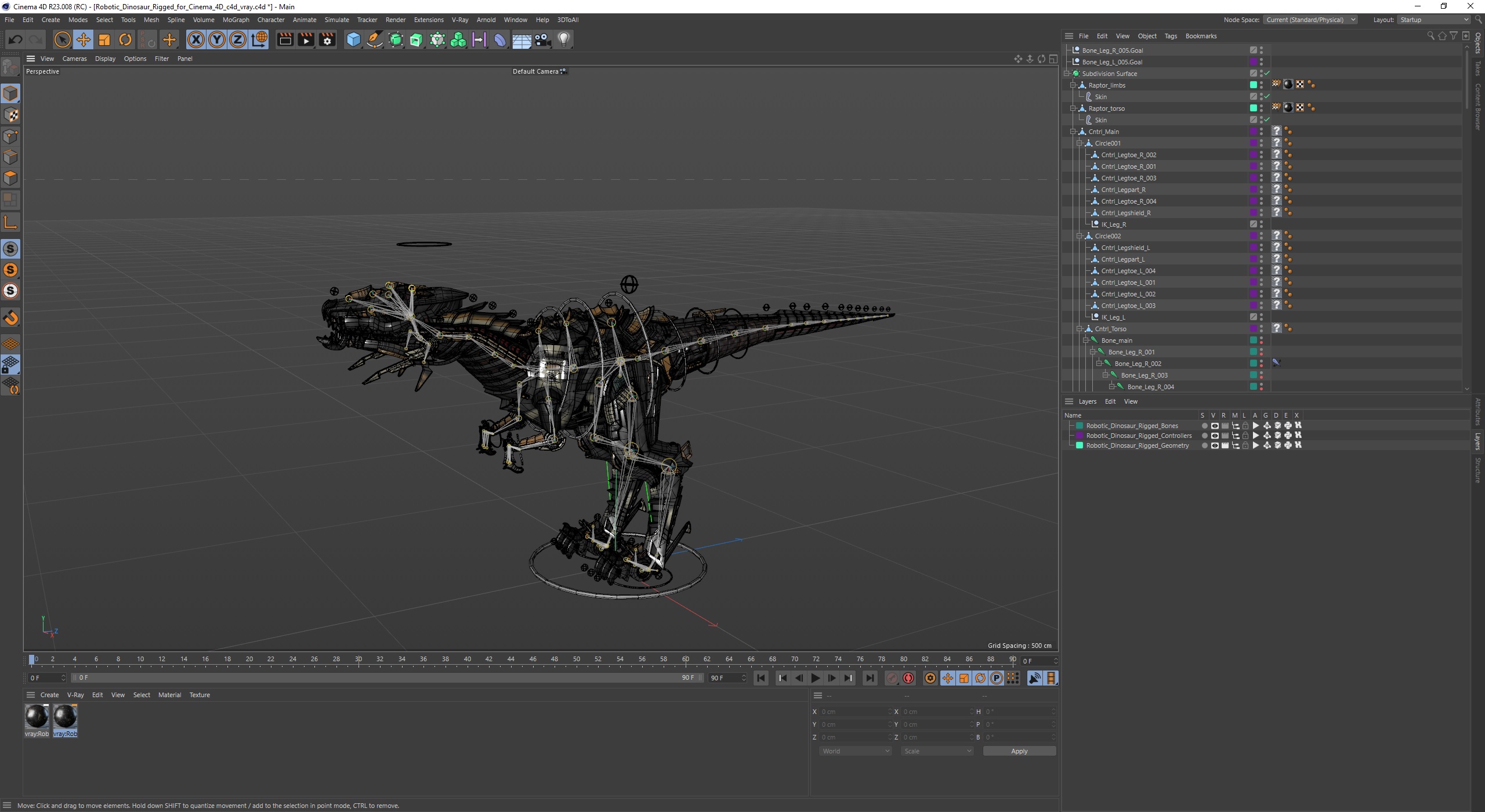Click the Play button in timeline
This screenshot has height=812, width=1485.
point(816,678)
